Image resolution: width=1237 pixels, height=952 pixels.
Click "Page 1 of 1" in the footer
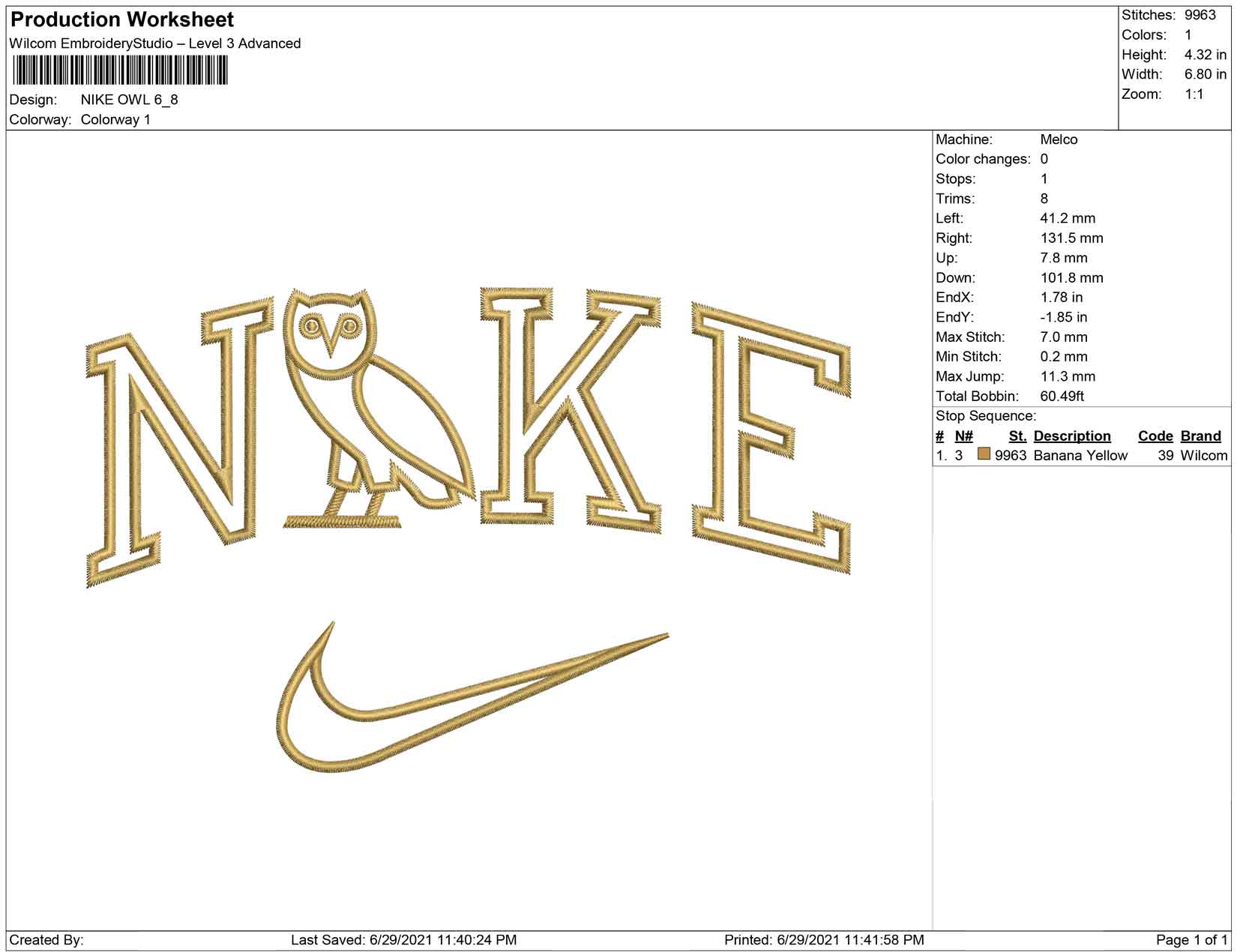pos(1192,940)
